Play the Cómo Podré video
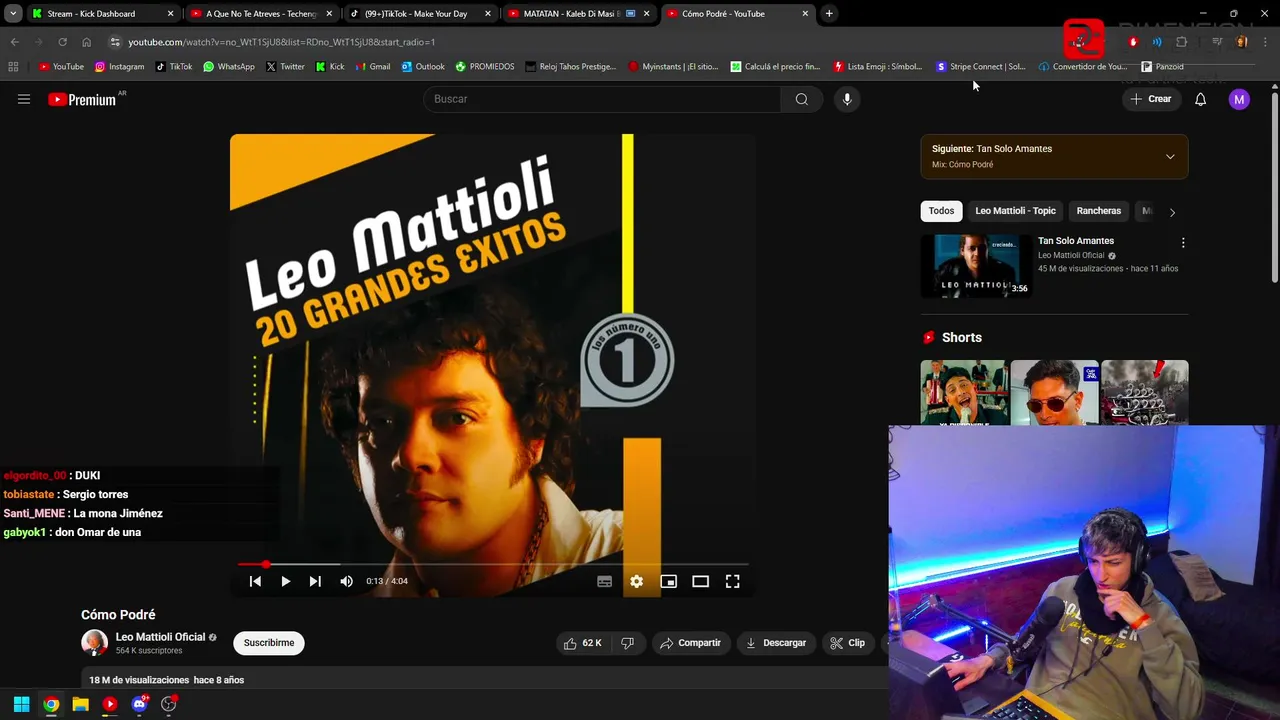 point(285,581)
